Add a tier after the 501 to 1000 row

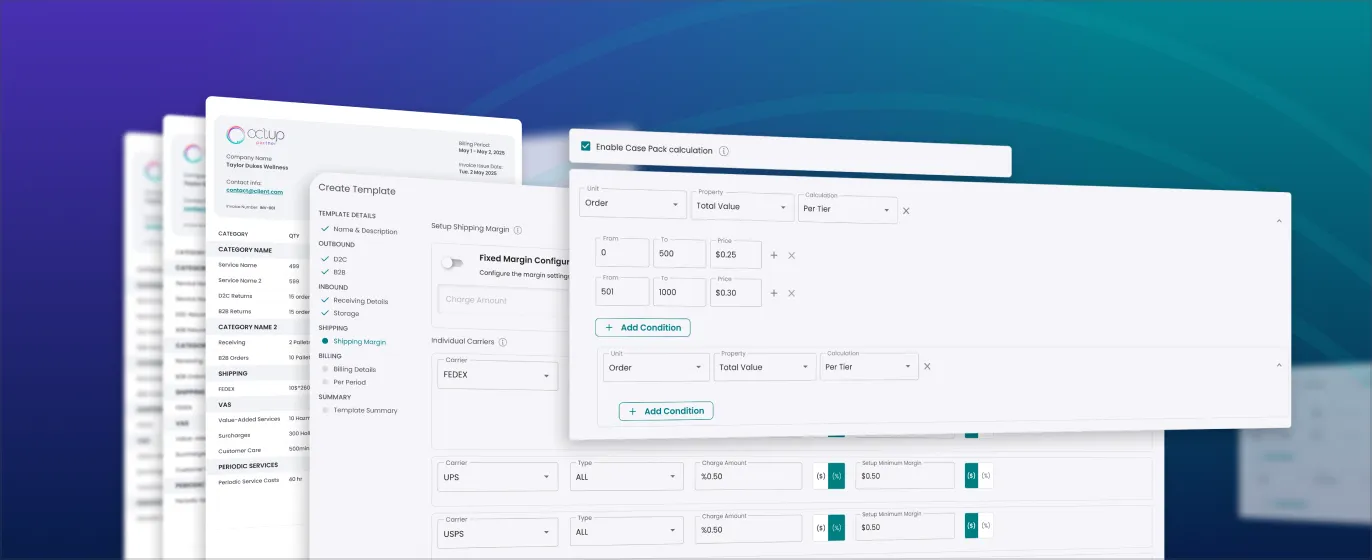click(773, 293)
